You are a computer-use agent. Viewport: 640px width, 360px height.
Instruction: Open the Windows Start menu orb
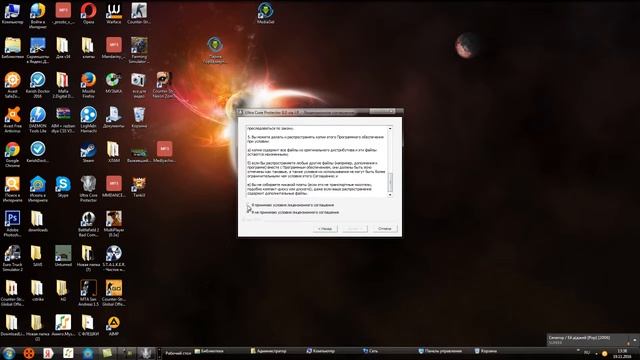coord(9,353)
